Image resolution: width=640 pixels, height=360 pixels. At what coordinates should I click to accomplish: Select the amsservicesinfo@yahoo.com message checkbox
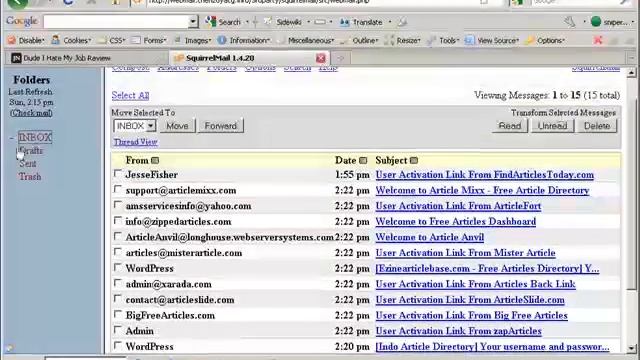coord(118,205)
